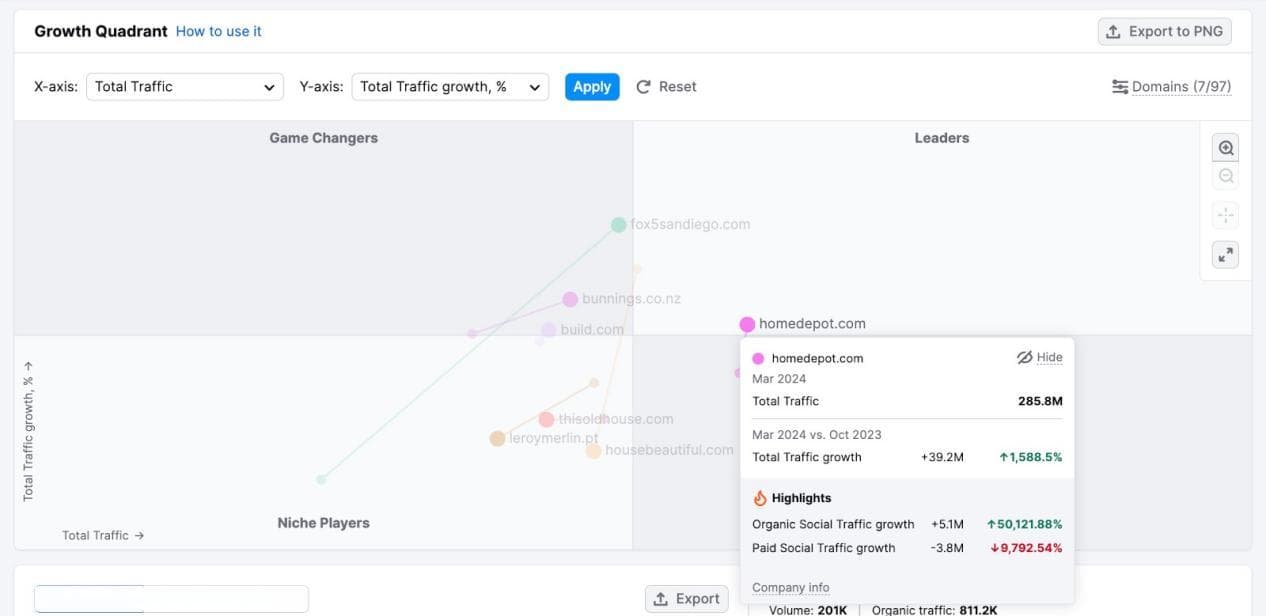
Task: Open the How to use it link
Action: click(218, 32)
